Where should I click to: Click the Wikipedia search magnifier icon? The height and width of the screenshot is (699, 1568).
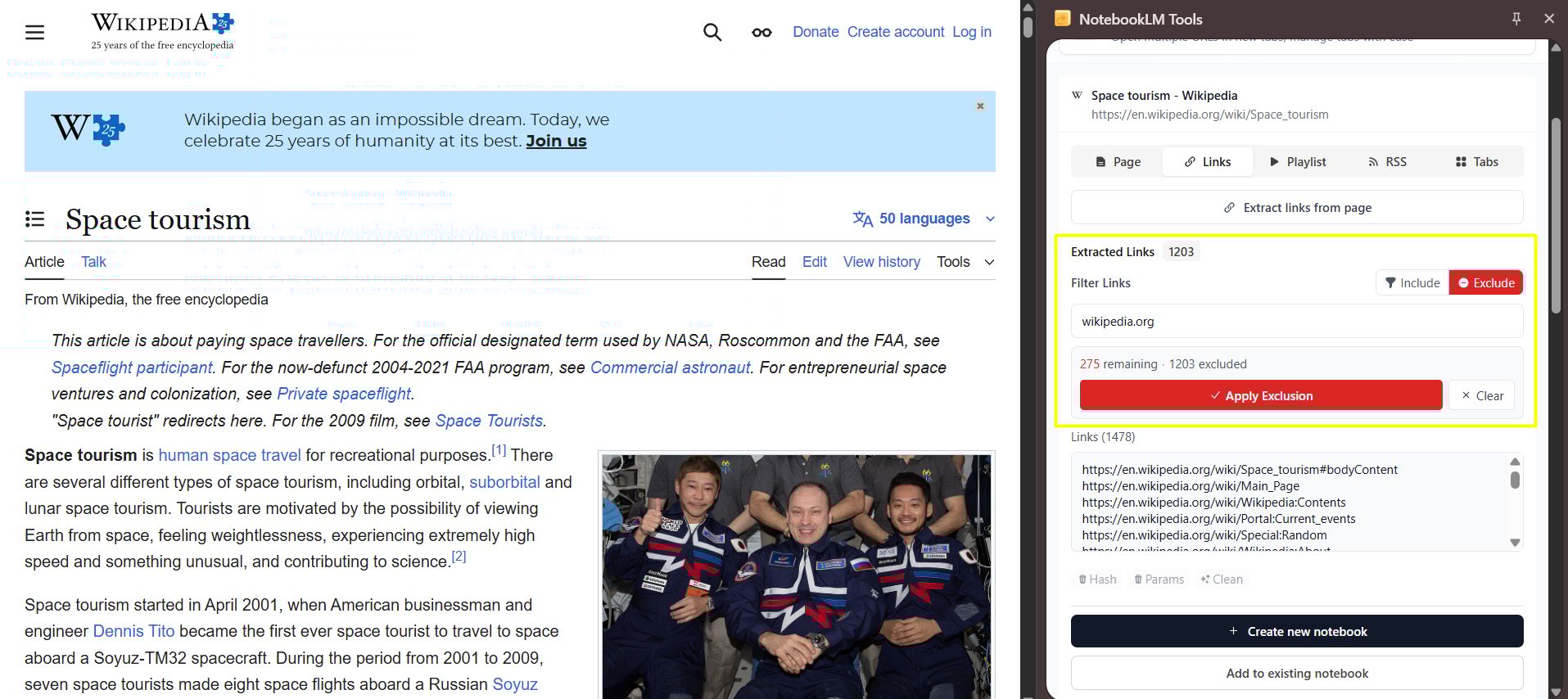[x=712, y=33]
